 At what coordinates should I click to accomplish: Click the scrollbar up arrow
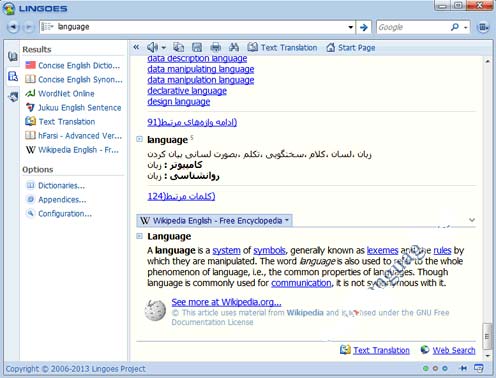(x=487, y=61)
